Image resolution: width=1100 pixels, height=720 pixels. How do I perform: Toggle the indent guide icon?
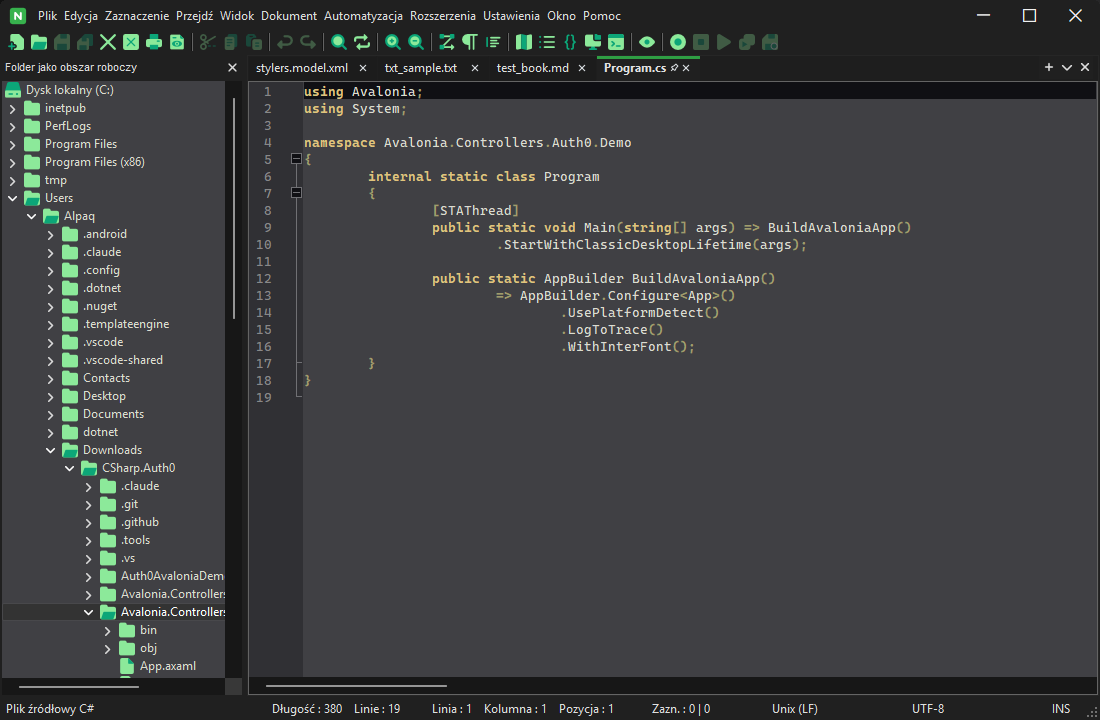pyautogui.click(x=492, y=42)
